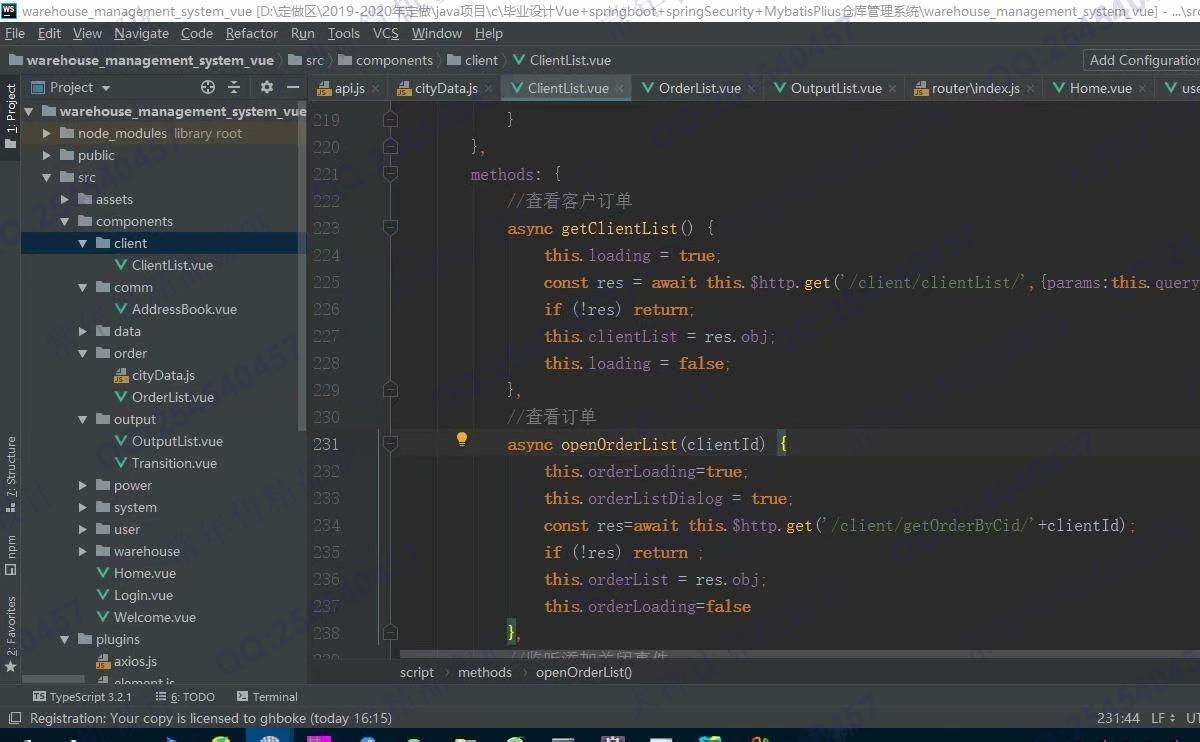Toggle the 1: Project tool window
The height and width of the screenshot is (742, 1200).
click(11, 116)
